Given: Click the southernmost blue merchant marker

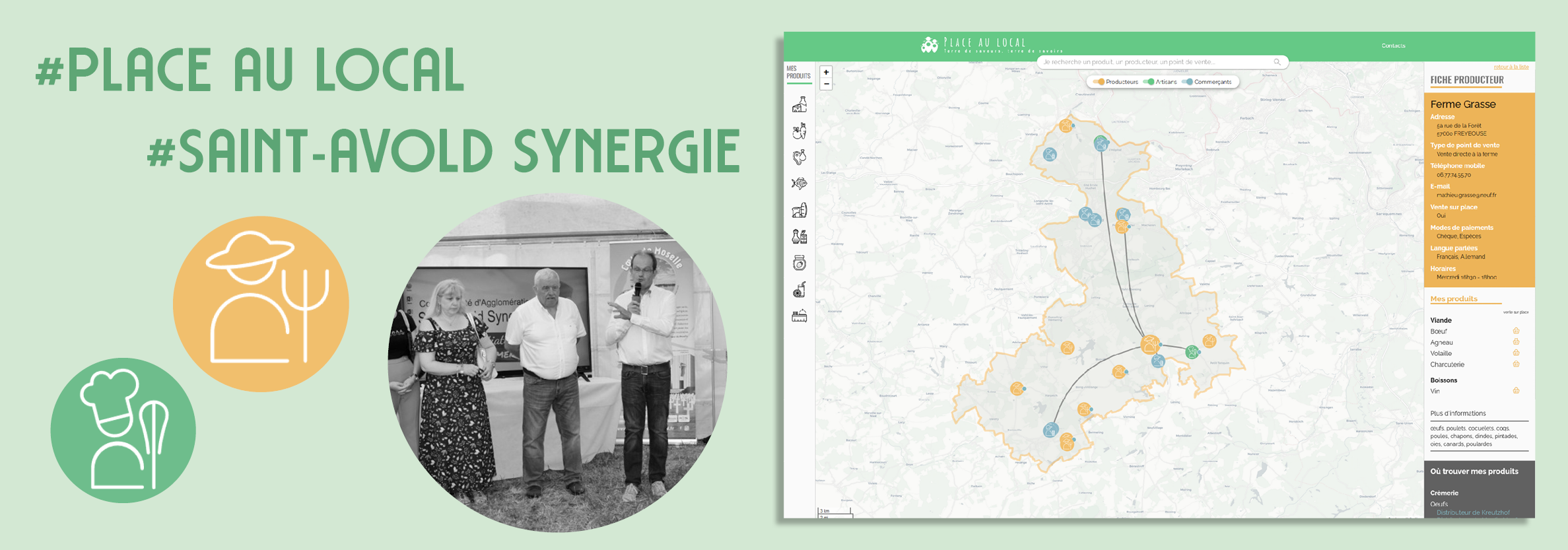Looking at the screenshot, I should (1050, 430).
